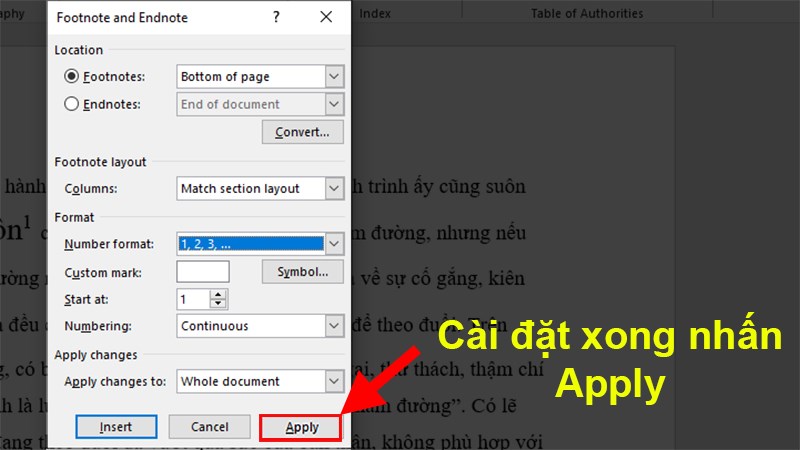Select the Footnotes radio button
Screen dimensions: 800x450
[71, 77]
